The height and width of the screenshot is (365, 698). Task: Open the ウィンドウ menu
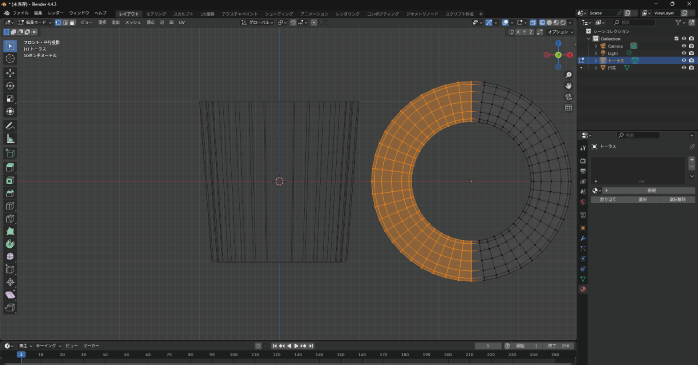click(79, 13)
